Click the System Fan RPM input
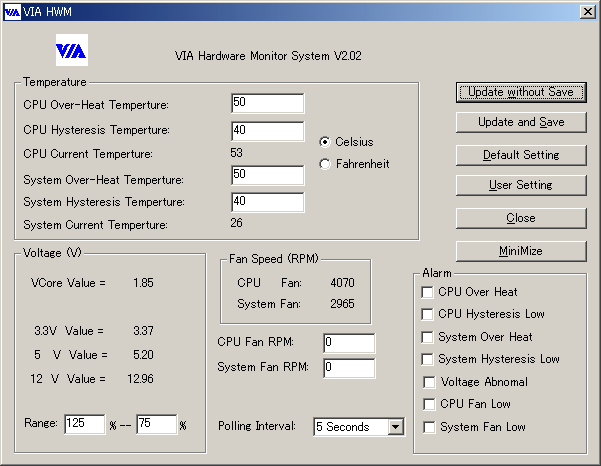The image size is (601, 466). pos(349,368)
